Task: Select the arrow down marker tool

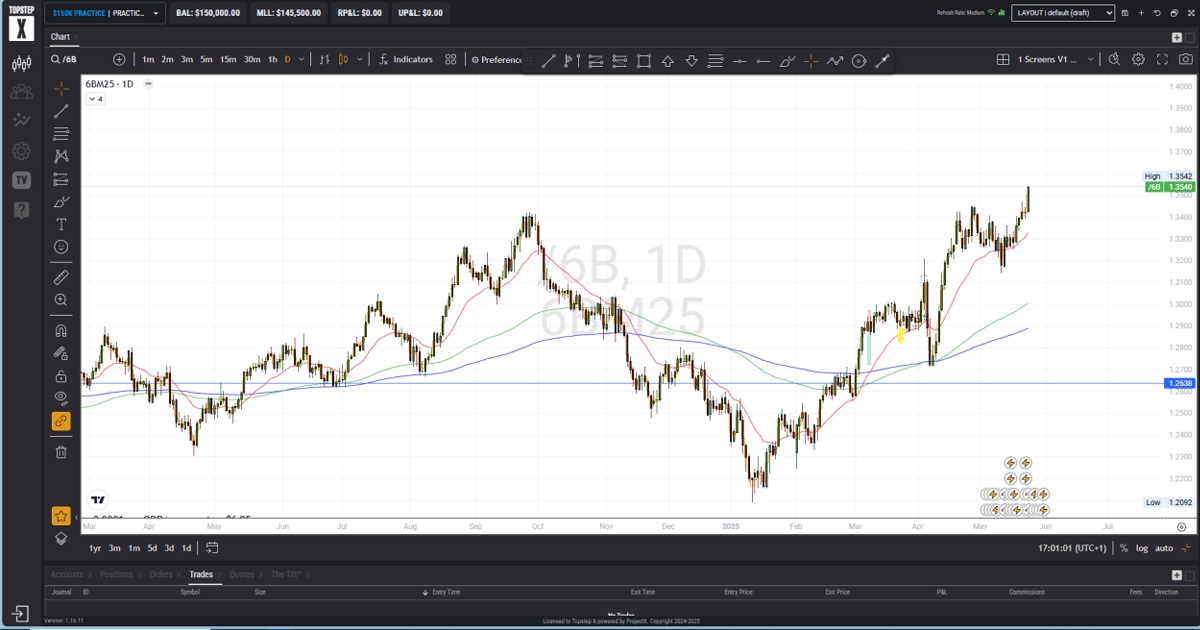Action: (x=691, y=61)
